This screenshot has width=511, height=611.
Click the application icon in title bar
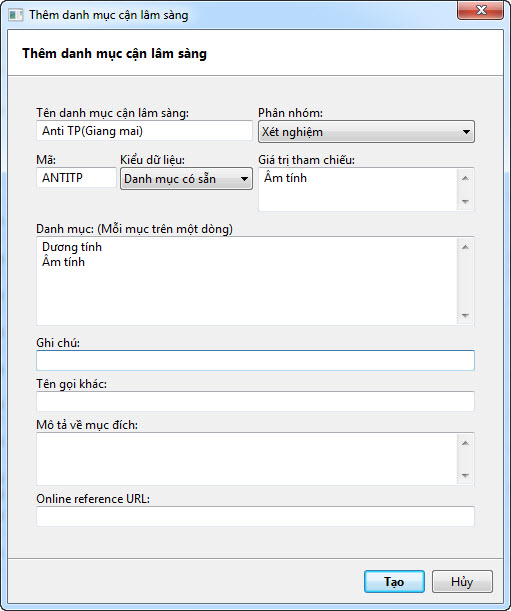point(16,15)
